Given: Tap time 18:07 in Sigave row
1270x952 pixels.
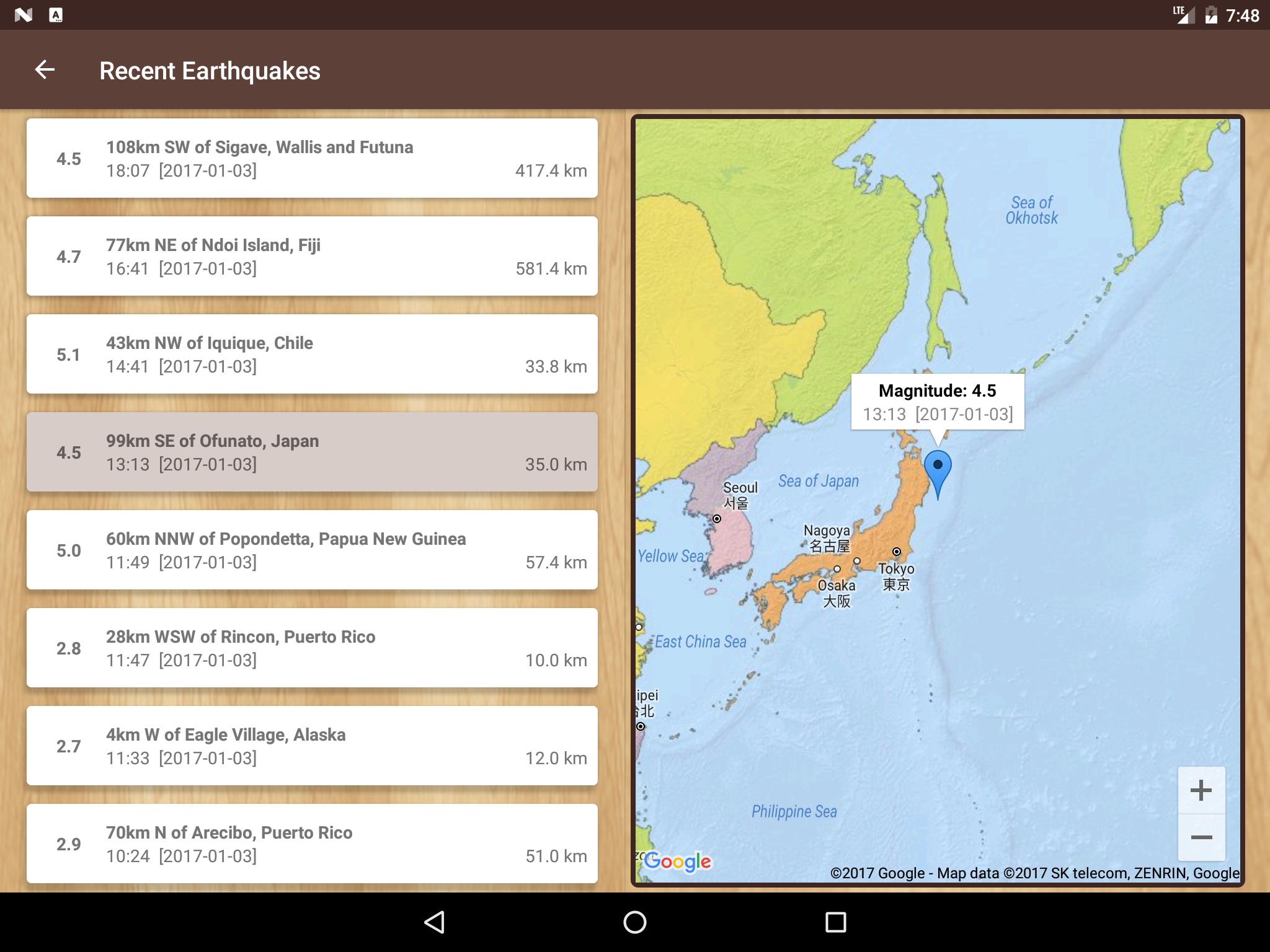Looking at the screenshot, I should (x=128, y=170).
